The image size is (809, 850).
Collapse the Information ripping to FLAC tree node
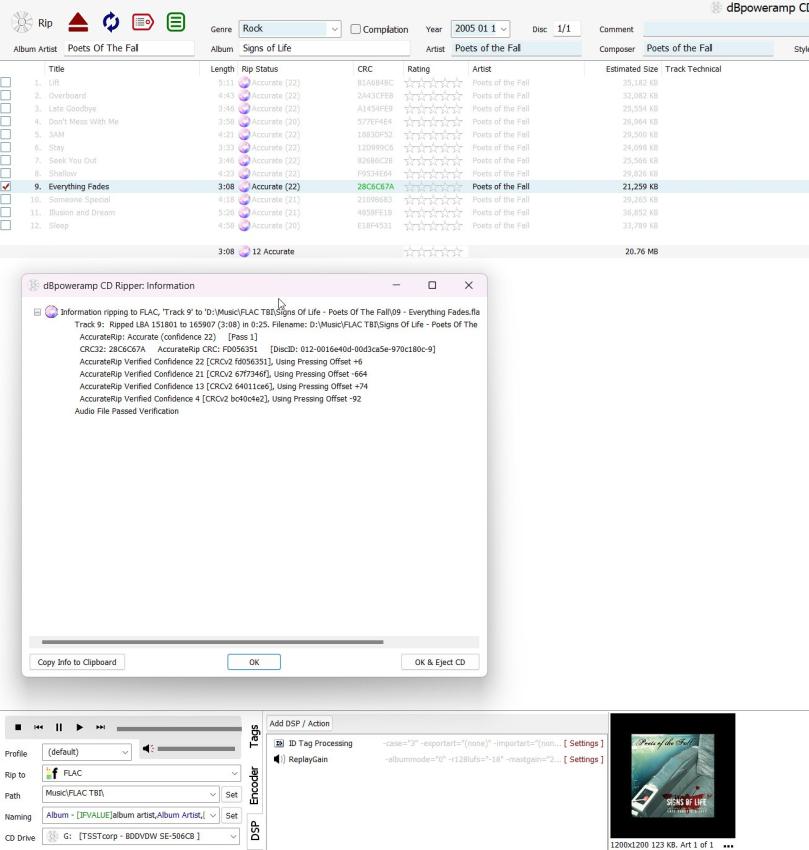[38, 312]
